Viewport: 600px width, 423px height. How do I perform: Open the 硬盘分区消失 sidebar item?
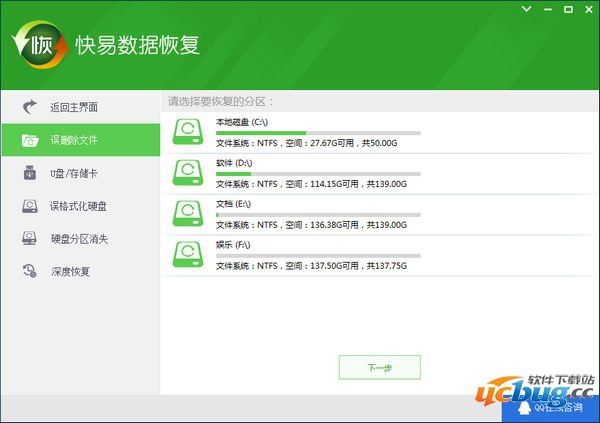[81, 238]
